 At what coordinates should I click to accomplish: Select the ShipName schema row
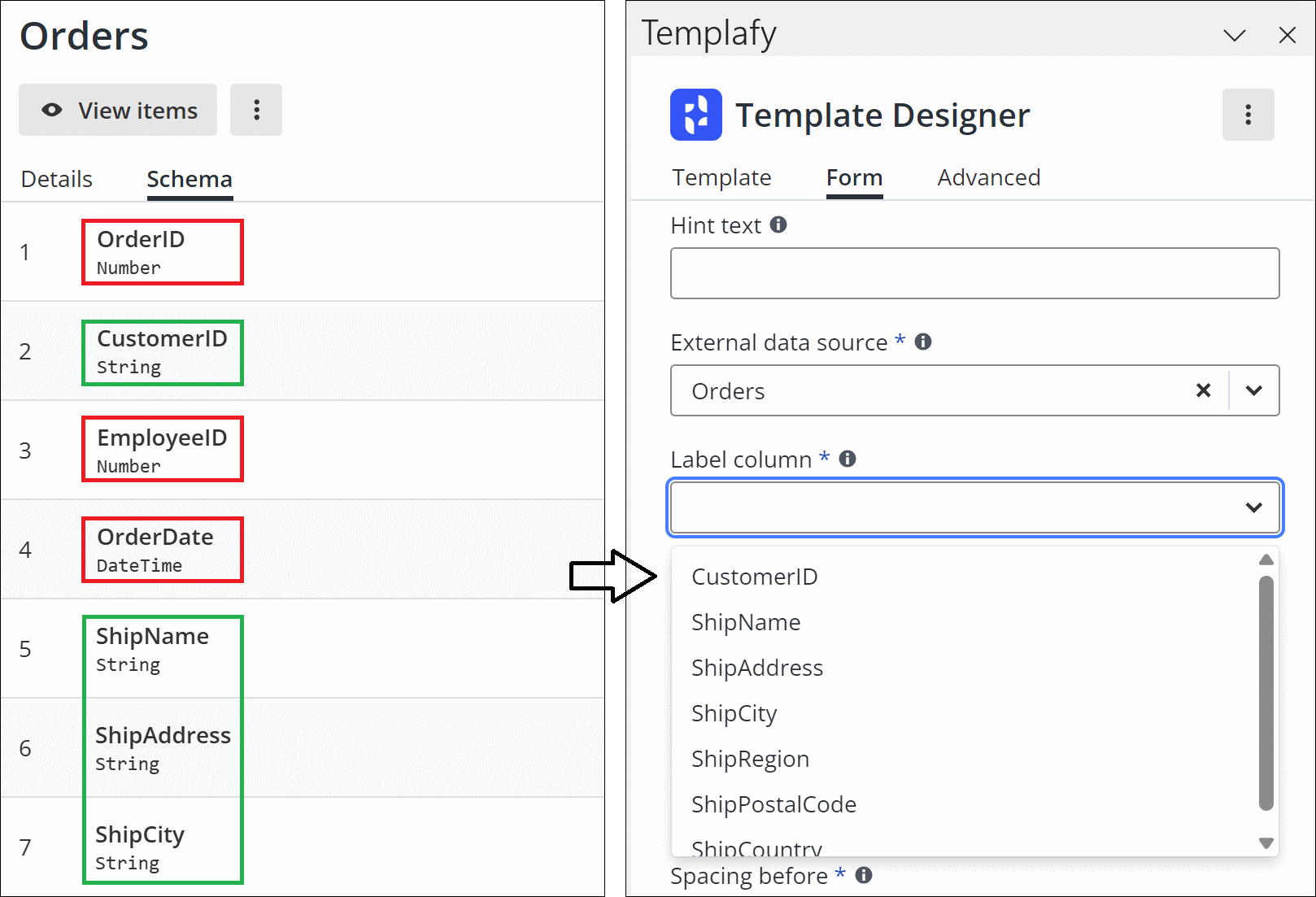[303, 649]
